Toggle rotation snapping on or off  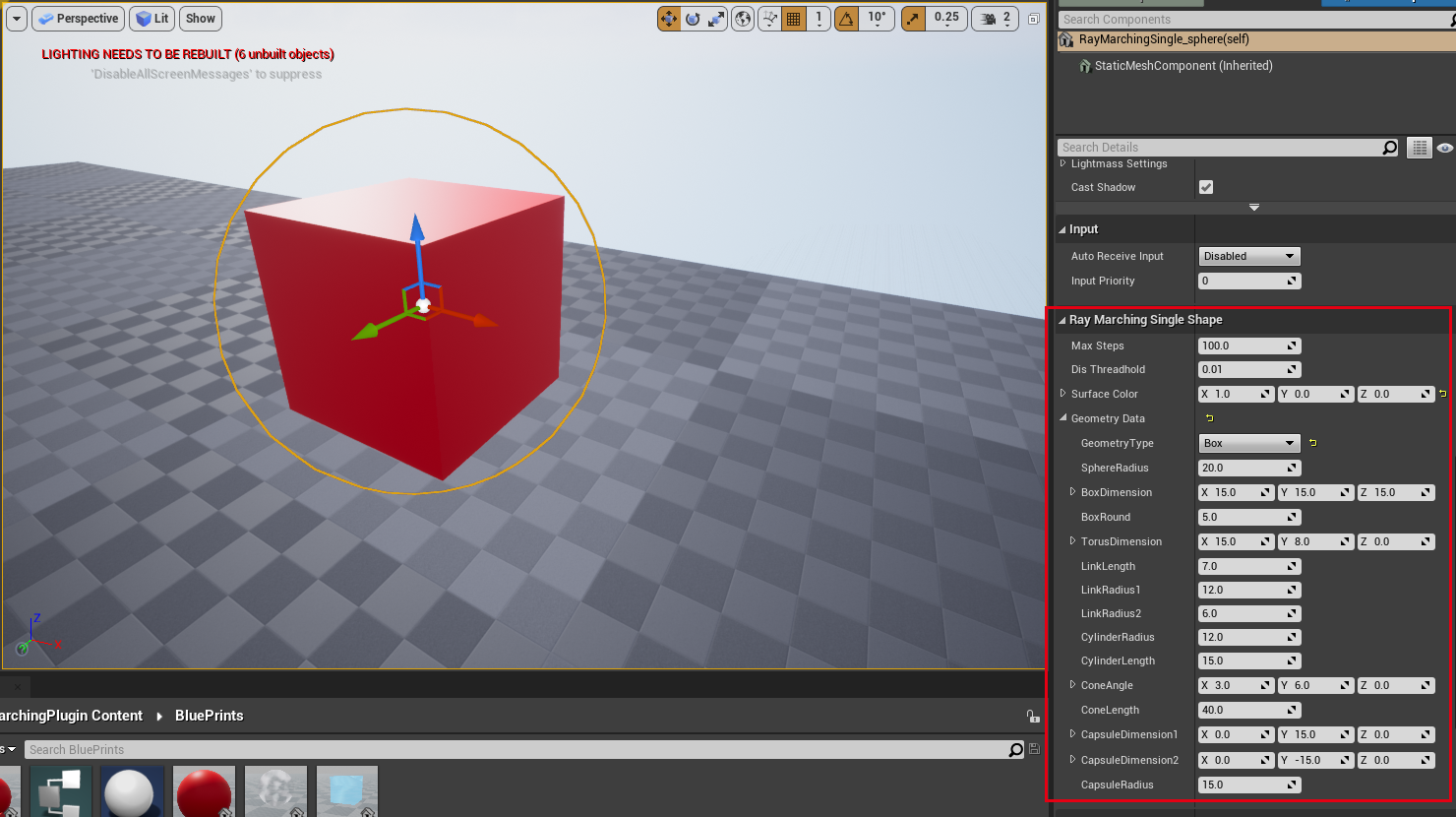click(x=846, y=19)
